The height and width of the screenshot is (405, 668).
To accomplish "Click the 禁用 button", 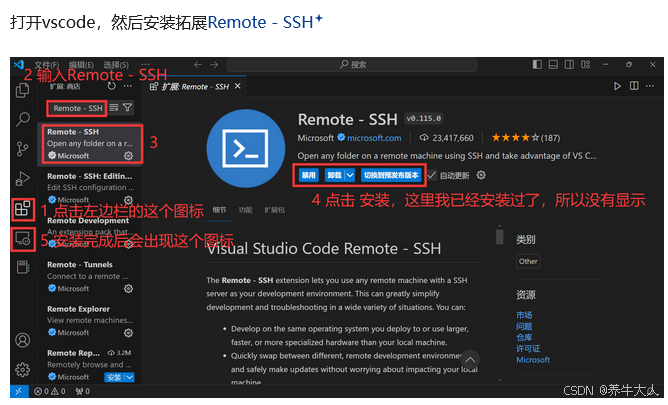I will tap(308, 175).
